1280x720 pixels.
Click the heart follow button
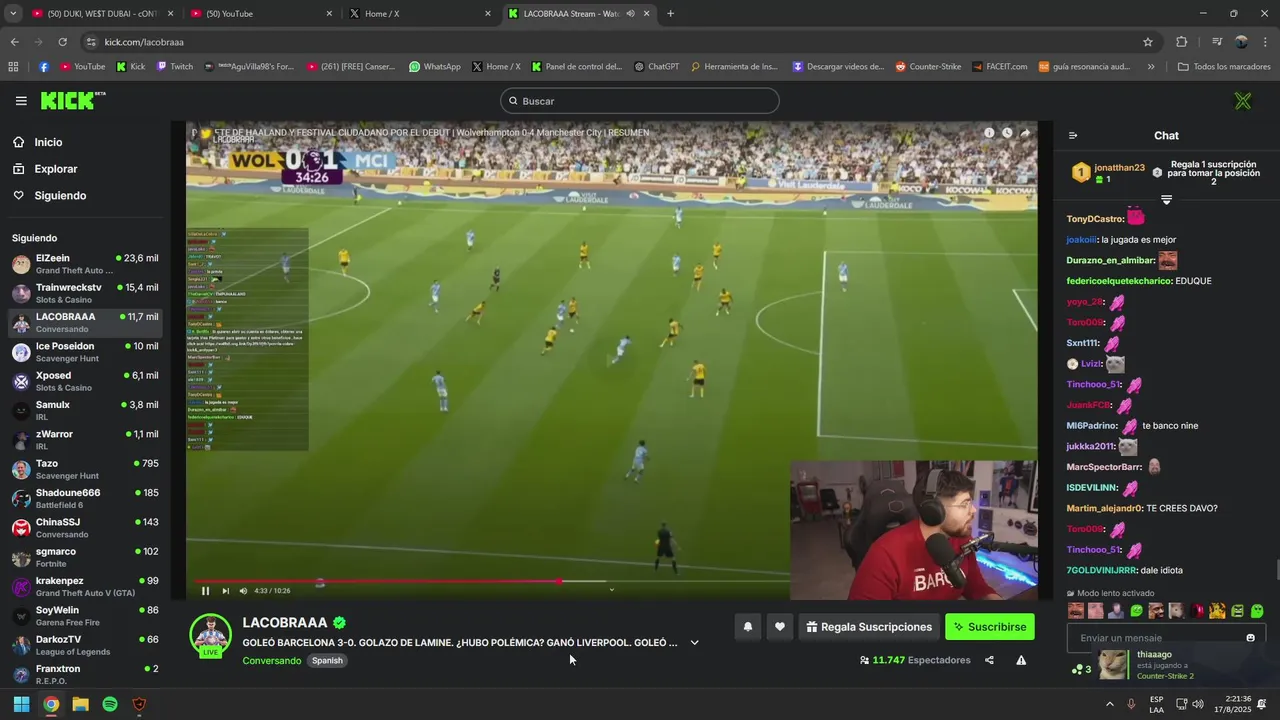click(x=780, y=627)
